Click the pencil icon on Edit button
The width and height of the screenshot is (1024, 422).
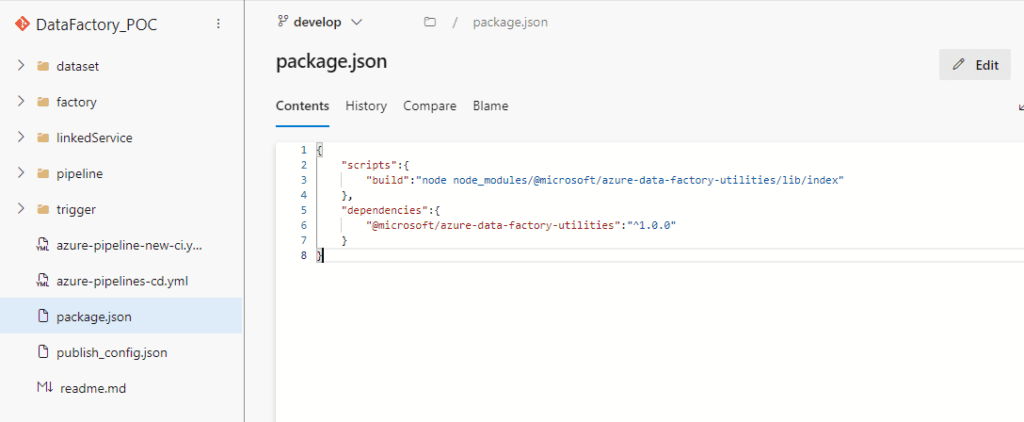pos(959,65)
